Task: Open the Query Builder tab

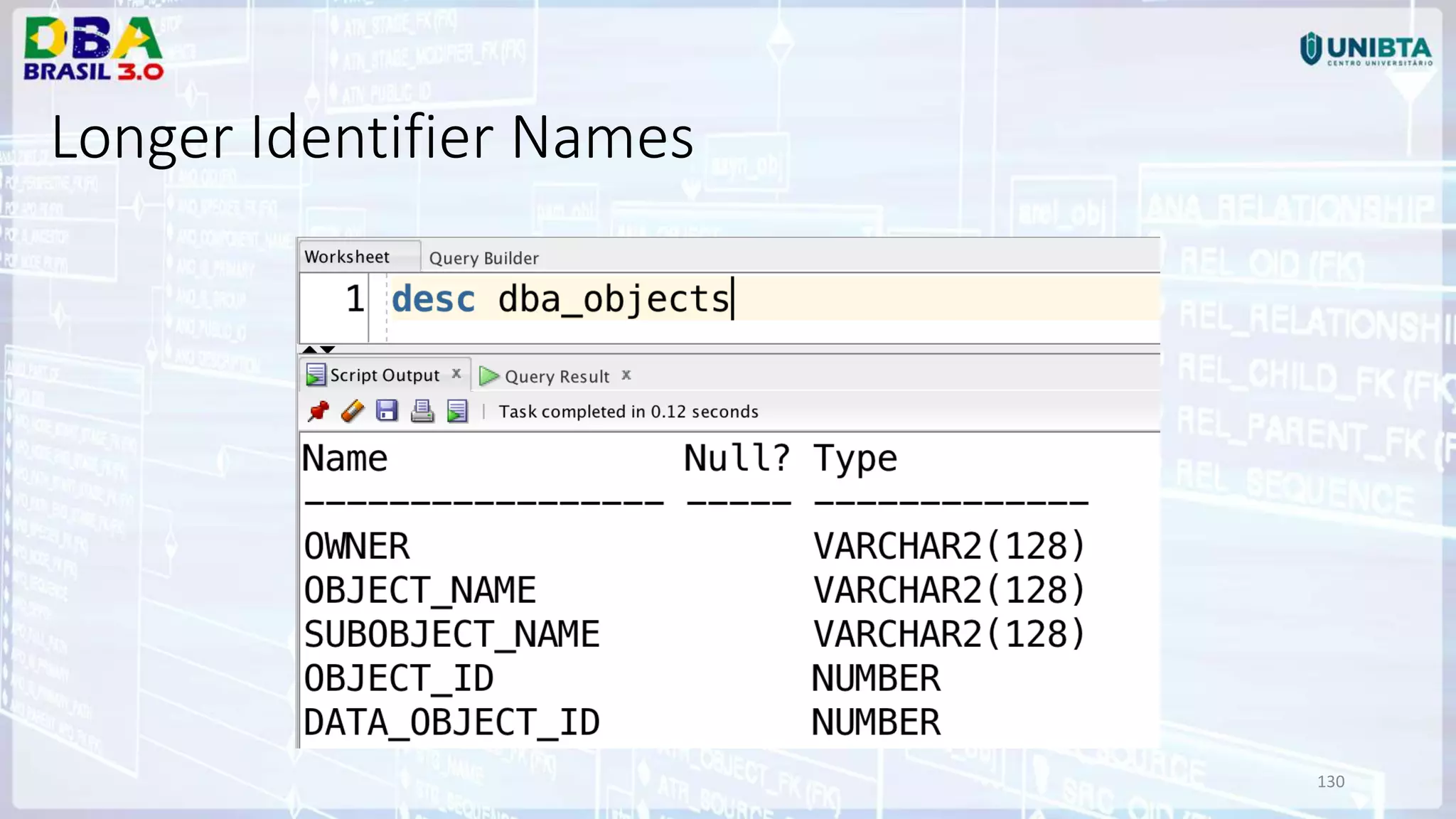Action: [x=483, y=258]
